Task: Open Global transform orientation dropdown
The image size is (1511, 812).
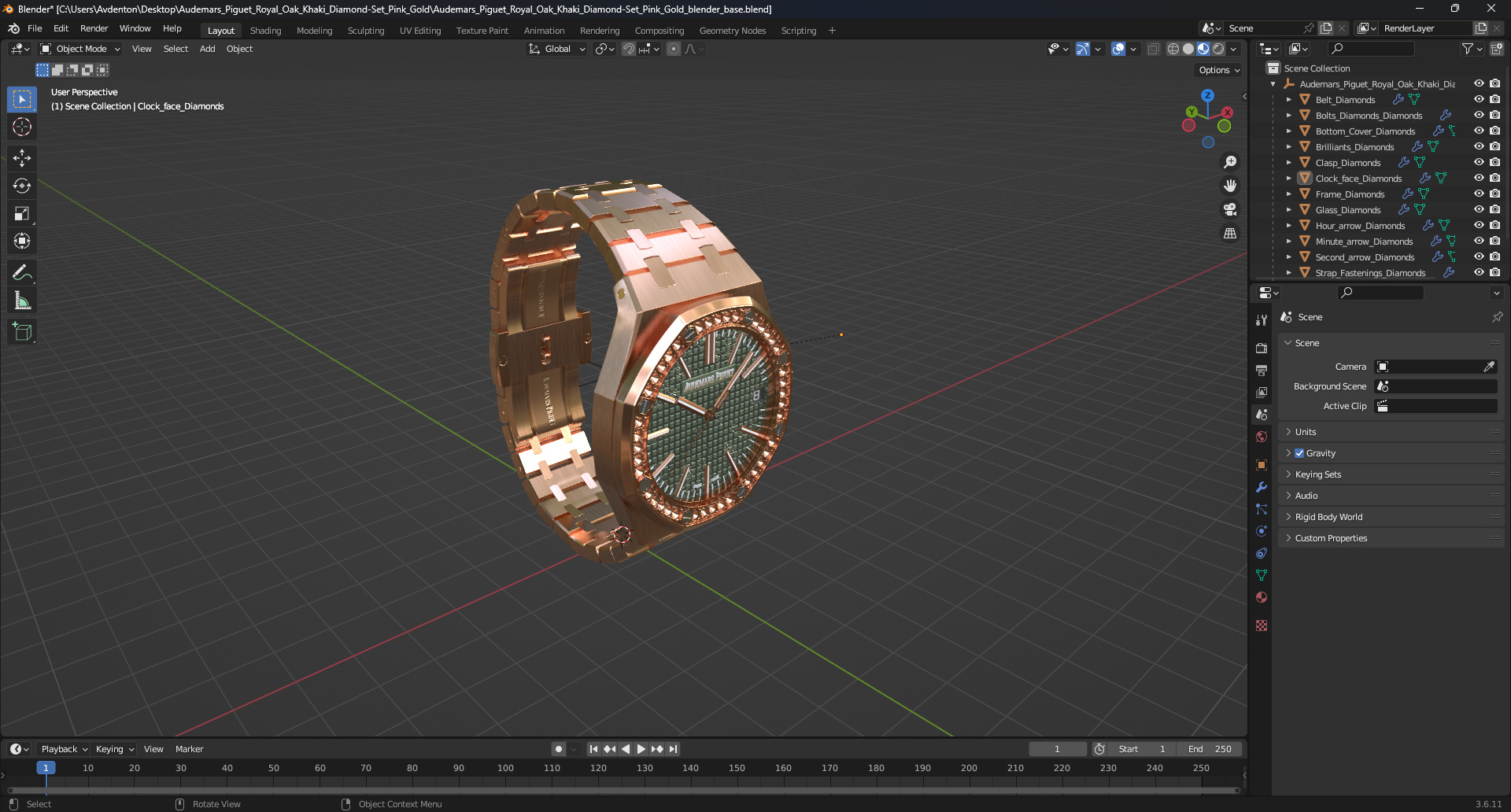Action: pos(556,49)
